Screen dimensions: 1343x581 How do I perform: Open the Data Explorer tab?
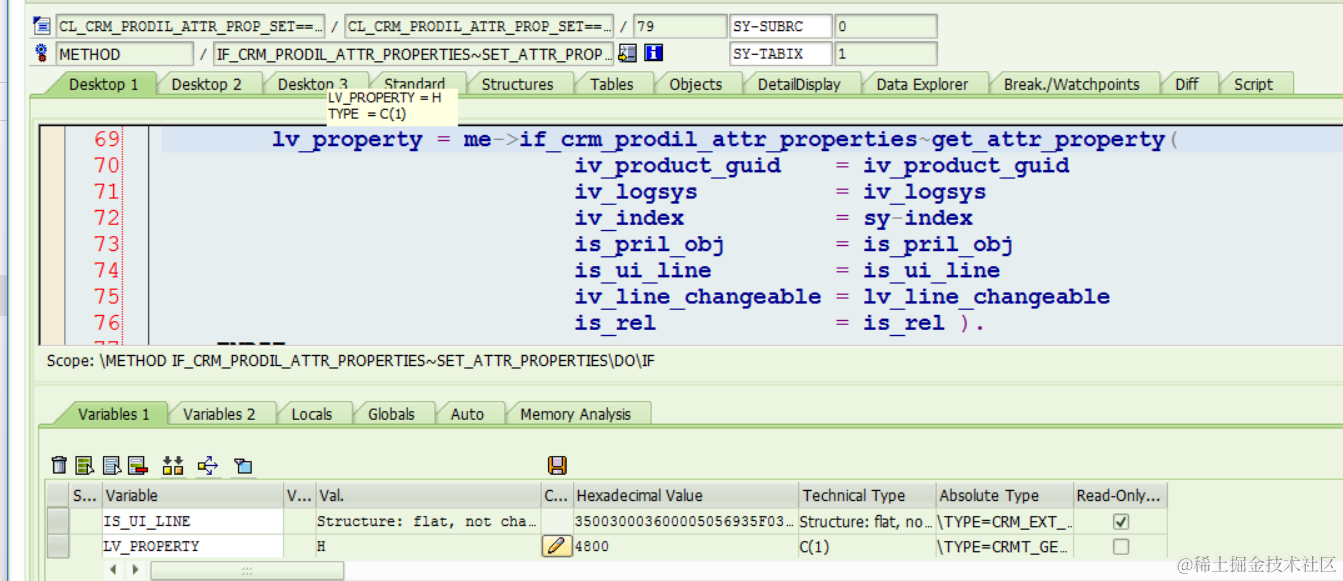(922, 84)
